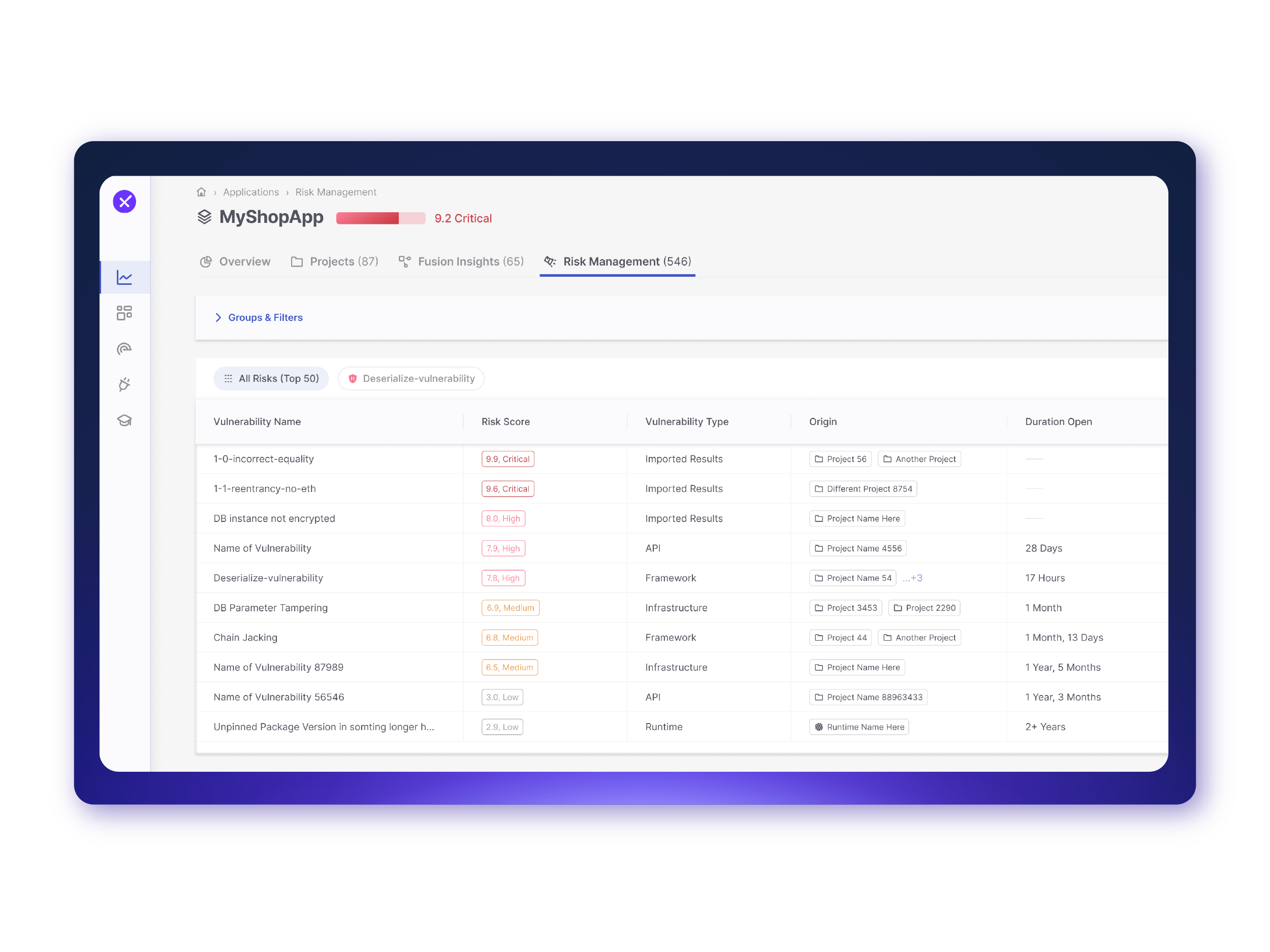Click the 9.2 Critical severity progress bar
Viewport: 1270px width, 952px height.
380,218
